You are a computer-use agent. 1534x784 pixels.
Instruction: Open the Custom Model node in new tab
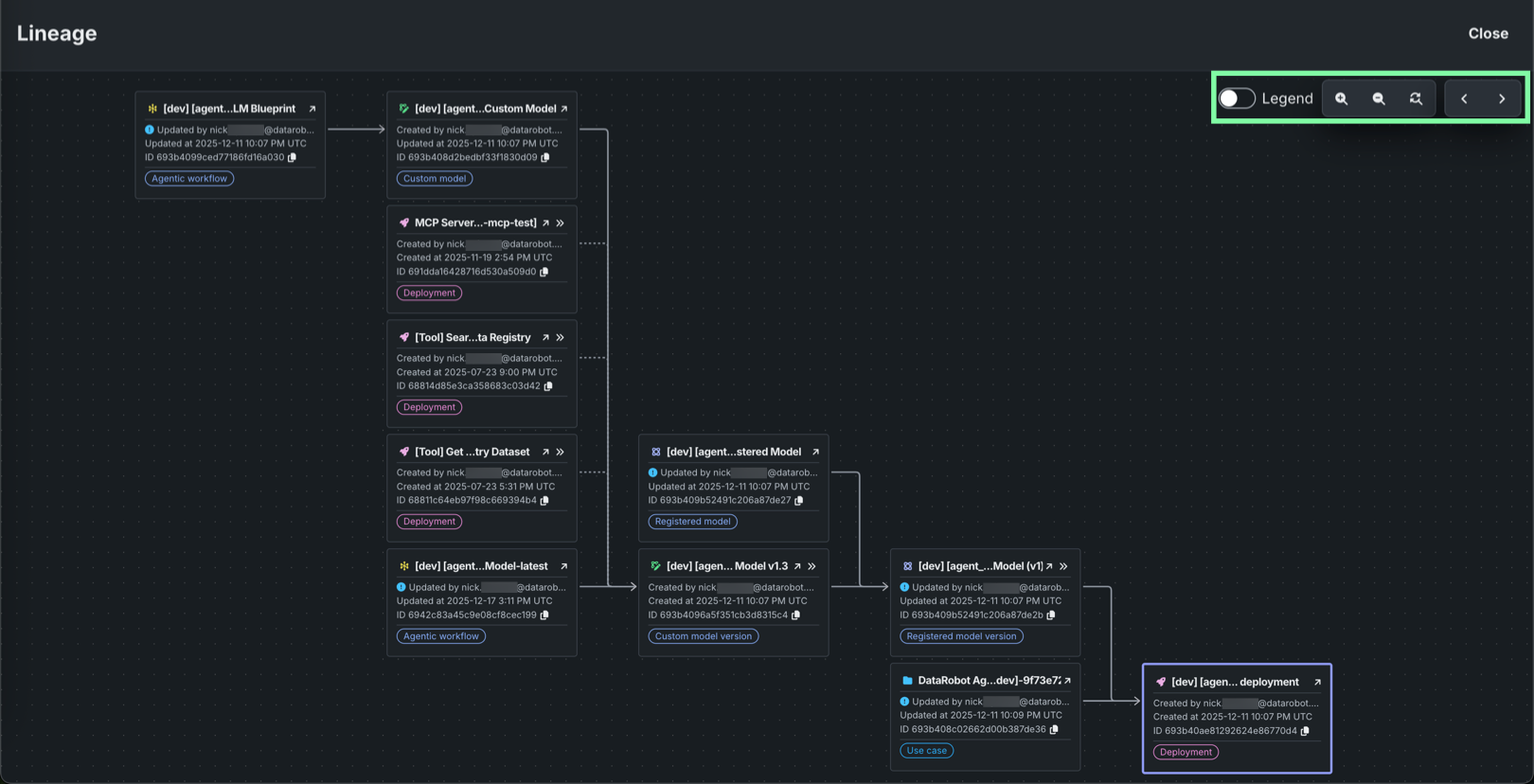point(564,109)
